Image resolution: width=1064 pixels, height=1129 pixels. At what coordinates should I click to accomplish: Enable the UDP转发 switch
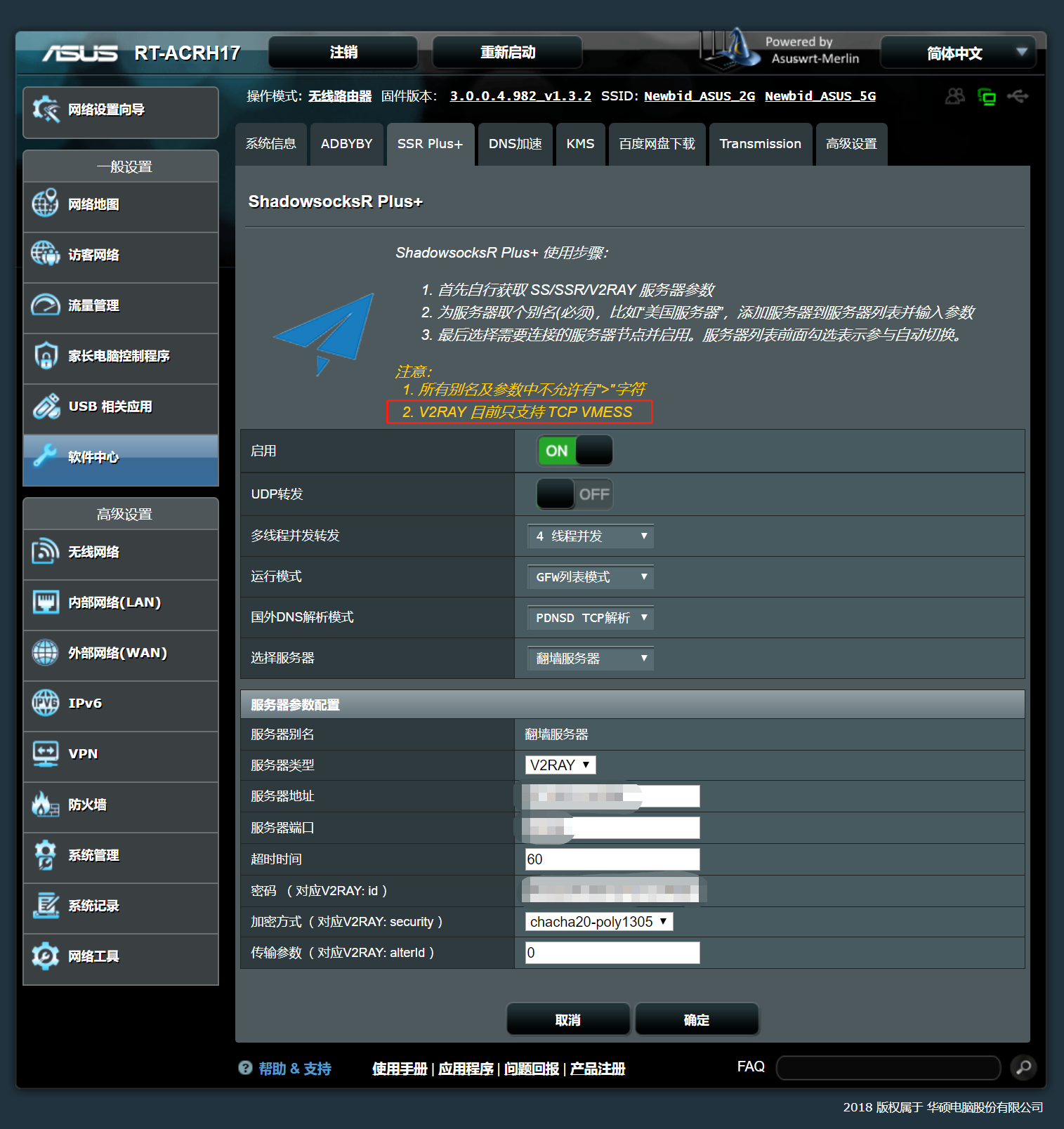[x=574, y=494]
